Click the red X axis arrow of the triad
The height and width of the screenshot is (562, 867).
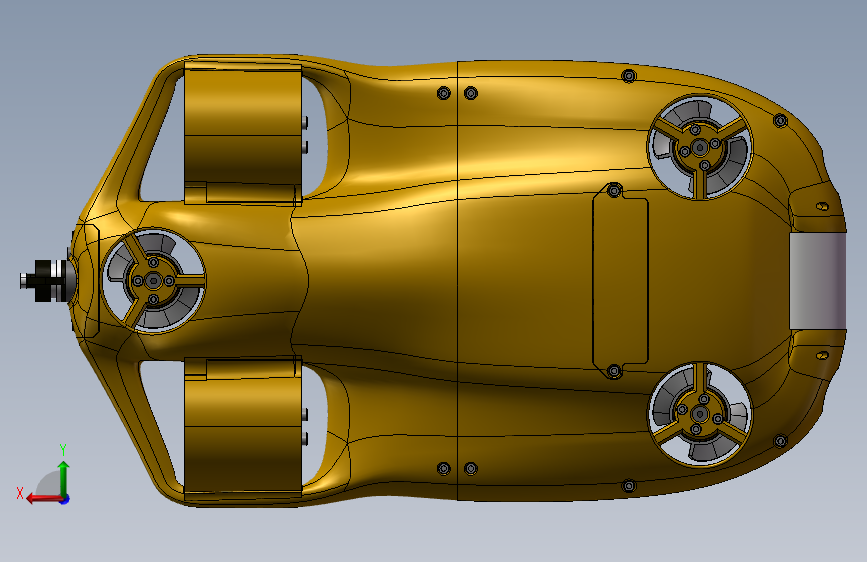click(44, 499)
